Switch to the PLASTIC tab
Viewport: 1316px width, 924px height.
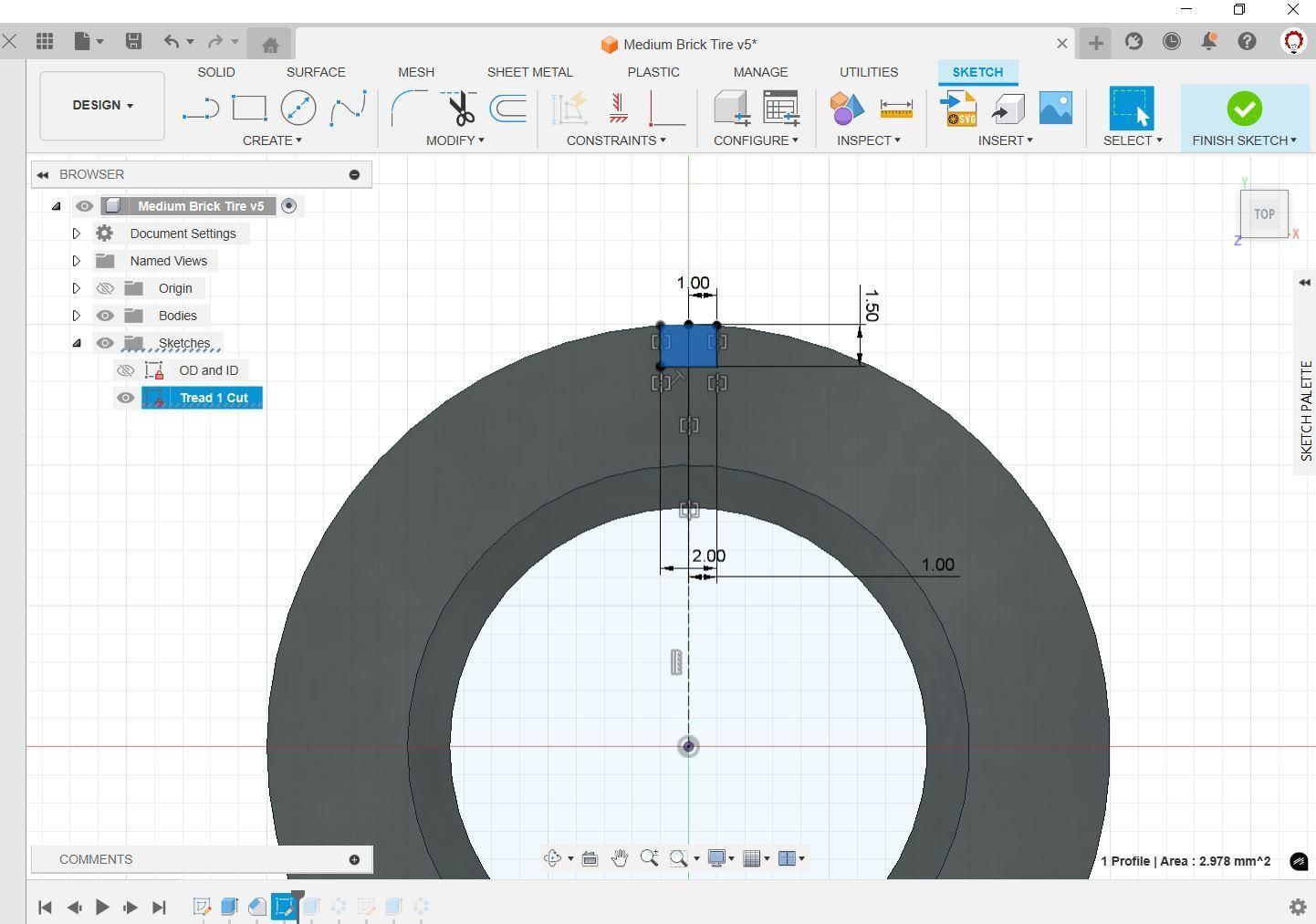tap(653, 72)
